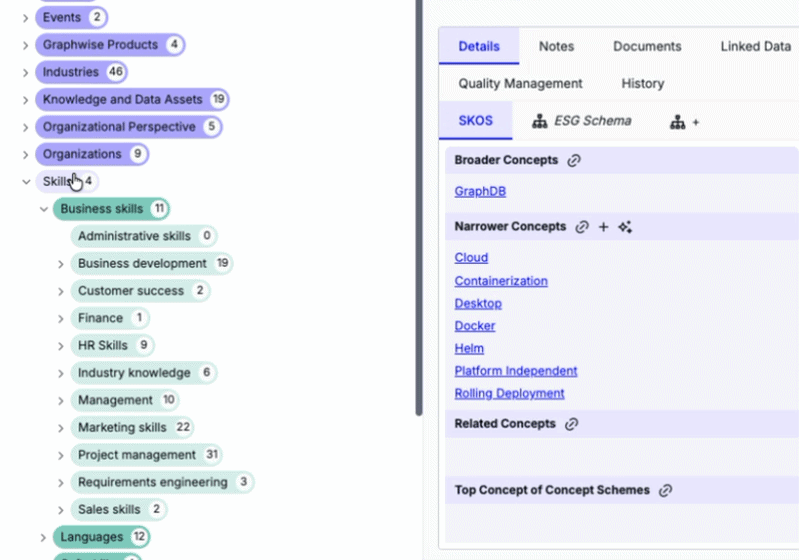This screenshot has width=799, height=560.
Task: Open the Linked Data tab
Action: click(x=755, y=46)
